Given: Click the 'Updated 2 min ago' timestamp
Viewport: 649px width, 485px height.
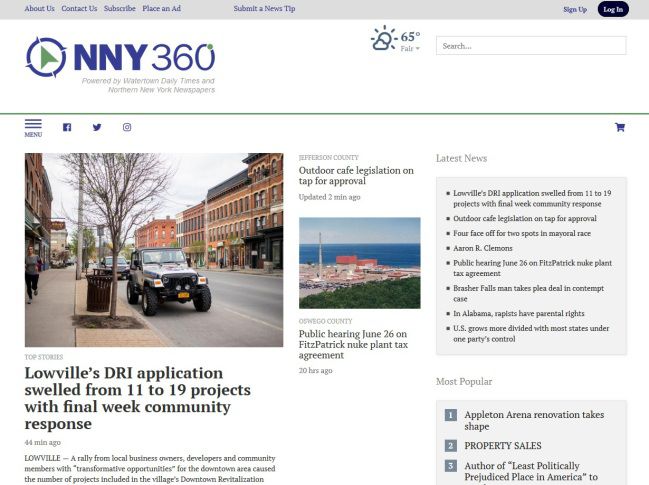Looking at the screenshot, I should pyautogui.click(x=329, y=197).
